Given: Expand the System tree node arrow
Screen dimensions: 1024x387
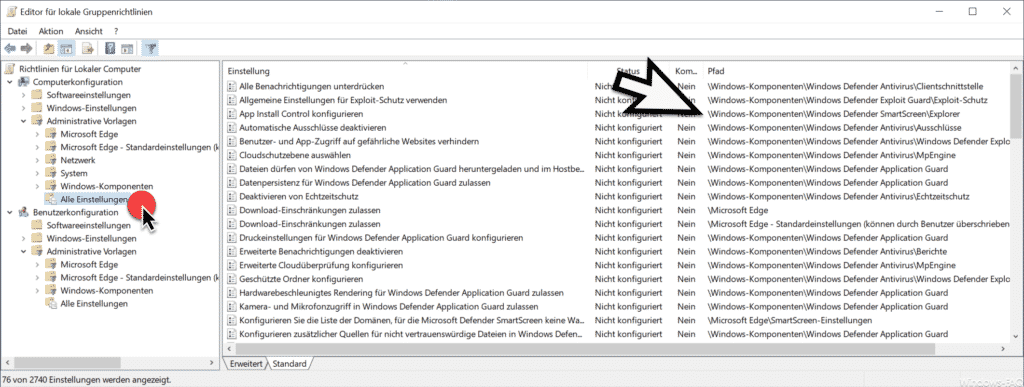Looking at the screenshot, I should (37, 173).
